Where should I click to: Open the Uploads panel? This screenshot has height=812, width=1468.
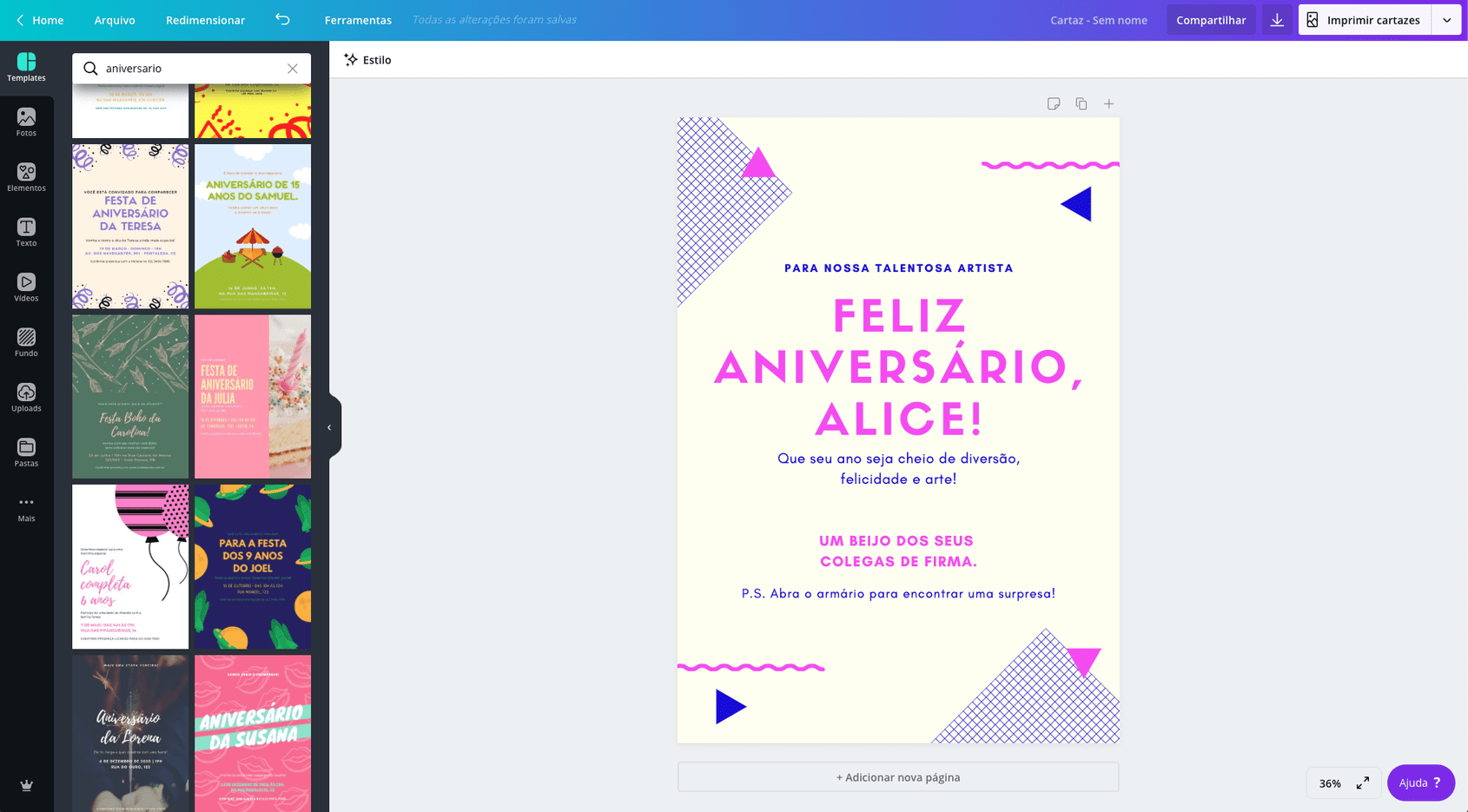pyautogui.click(x=26, y=397)
